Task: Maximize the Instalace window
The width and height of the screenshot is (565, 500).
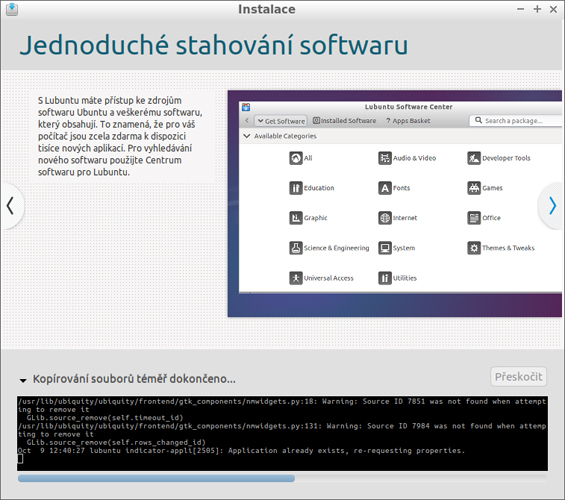Action: (537, 9)
